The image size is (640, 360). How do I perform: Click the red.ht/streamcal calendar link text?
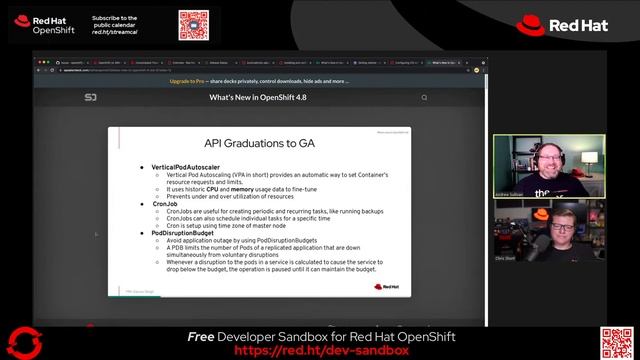point(114,32)
